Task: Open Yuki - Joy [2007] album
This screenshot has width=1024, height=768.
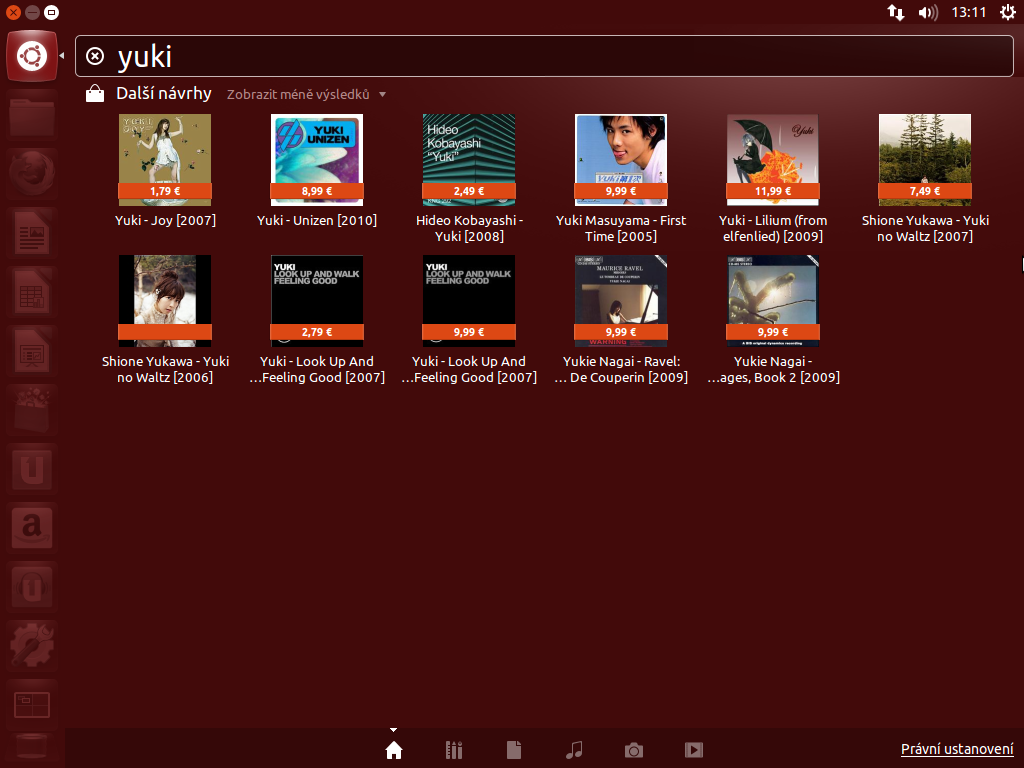Action: pyautogui.click(x=165, y=171)
